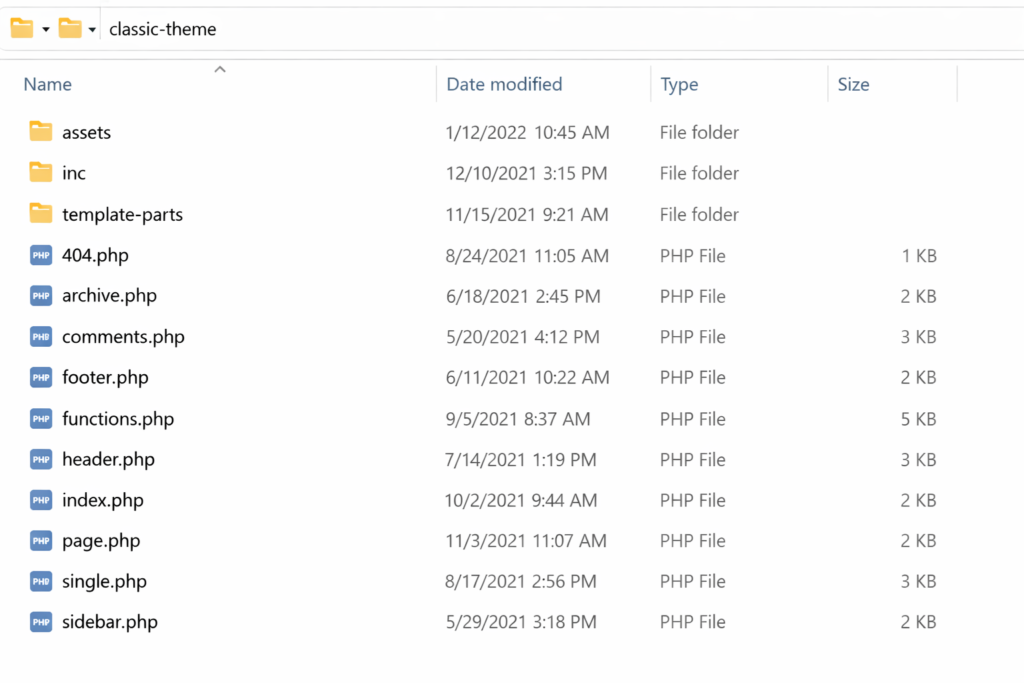The height and width of the screenshot is (683, 1024).
Task: Sort files by Type column header
Action: tap(679, 85)
